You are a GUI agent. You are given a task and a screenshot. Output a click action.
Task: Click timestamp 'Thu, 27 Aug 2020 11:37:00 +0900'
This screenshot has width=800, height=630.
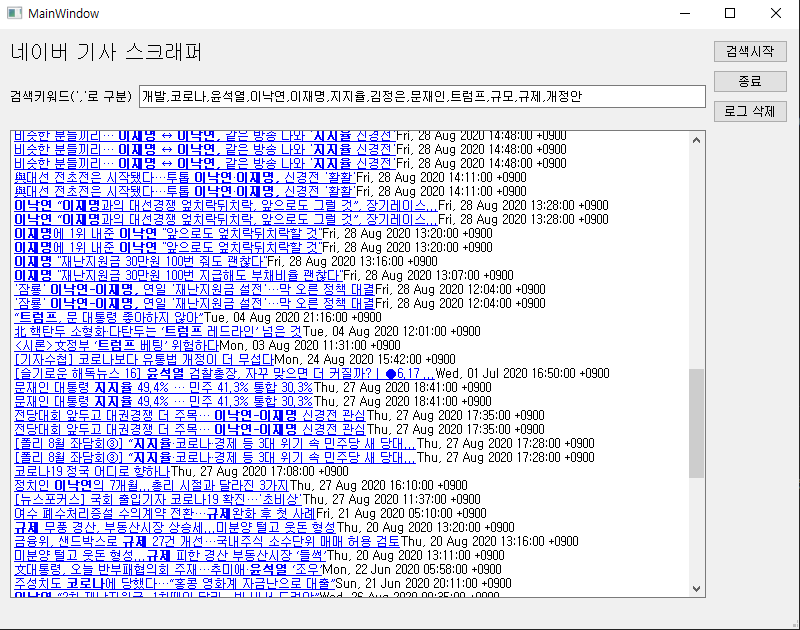[392, 499]
